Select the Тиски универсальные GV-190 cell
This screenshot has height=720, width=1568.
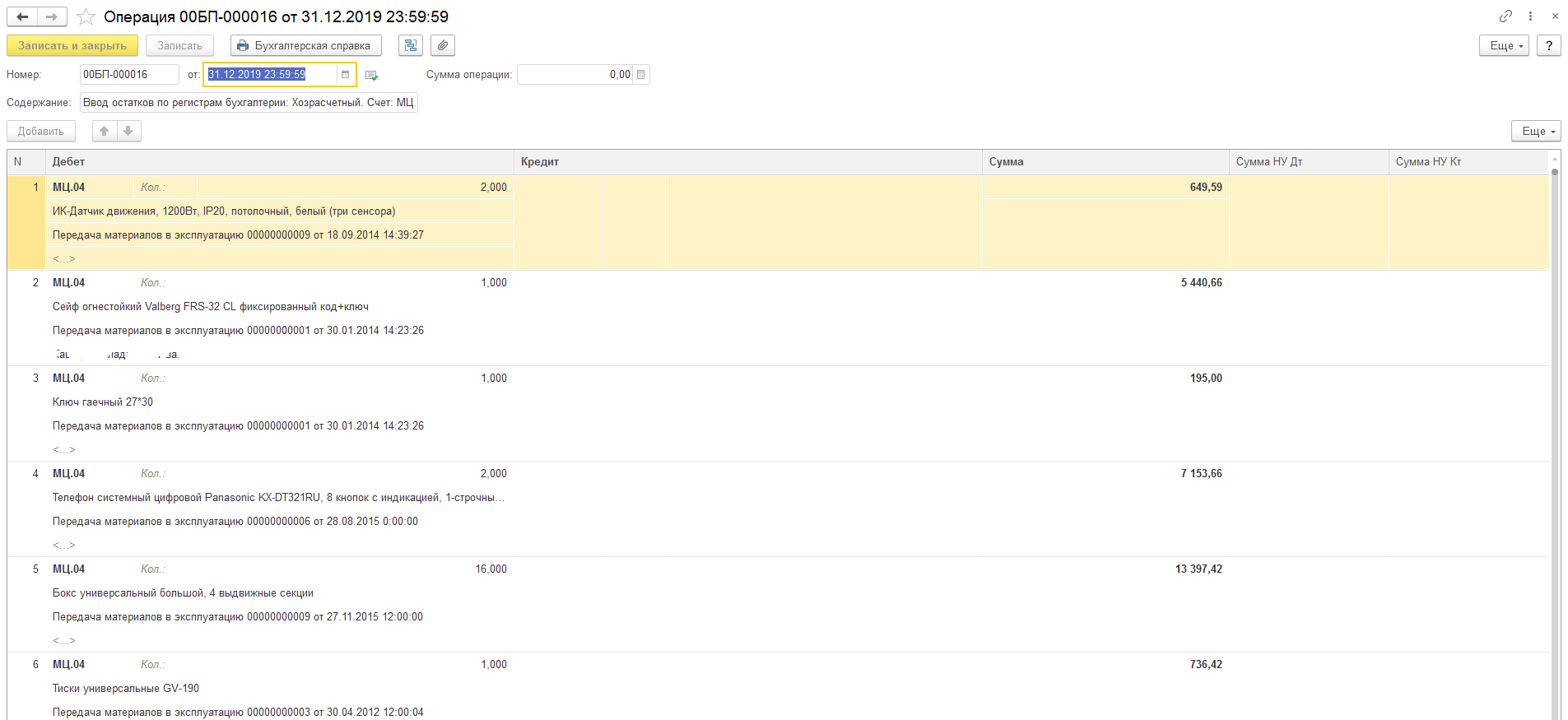(x=280, y=689)
